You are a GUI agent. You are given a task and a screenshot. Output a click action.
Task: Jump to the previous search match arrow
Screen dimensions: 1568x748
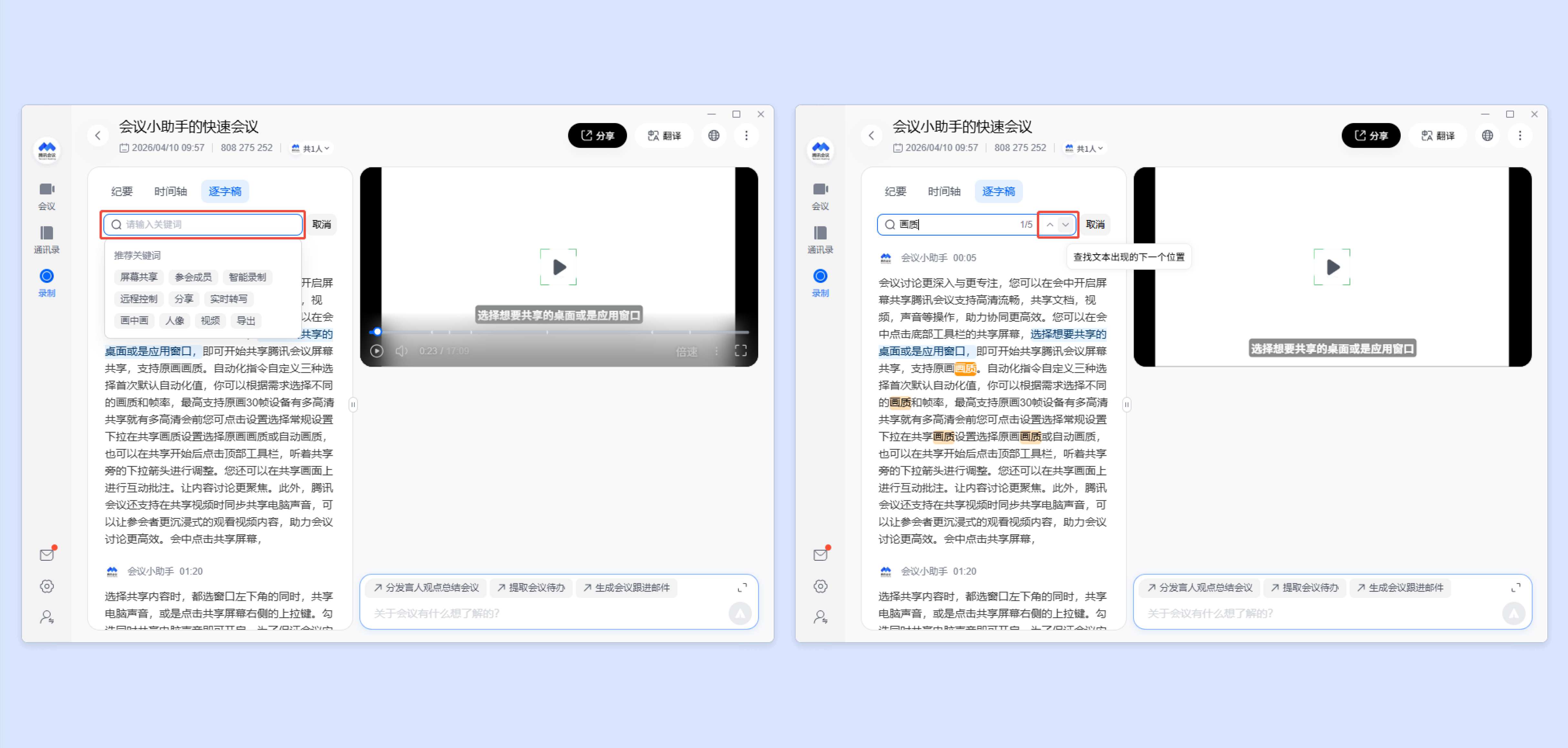tap(1049, 224)
